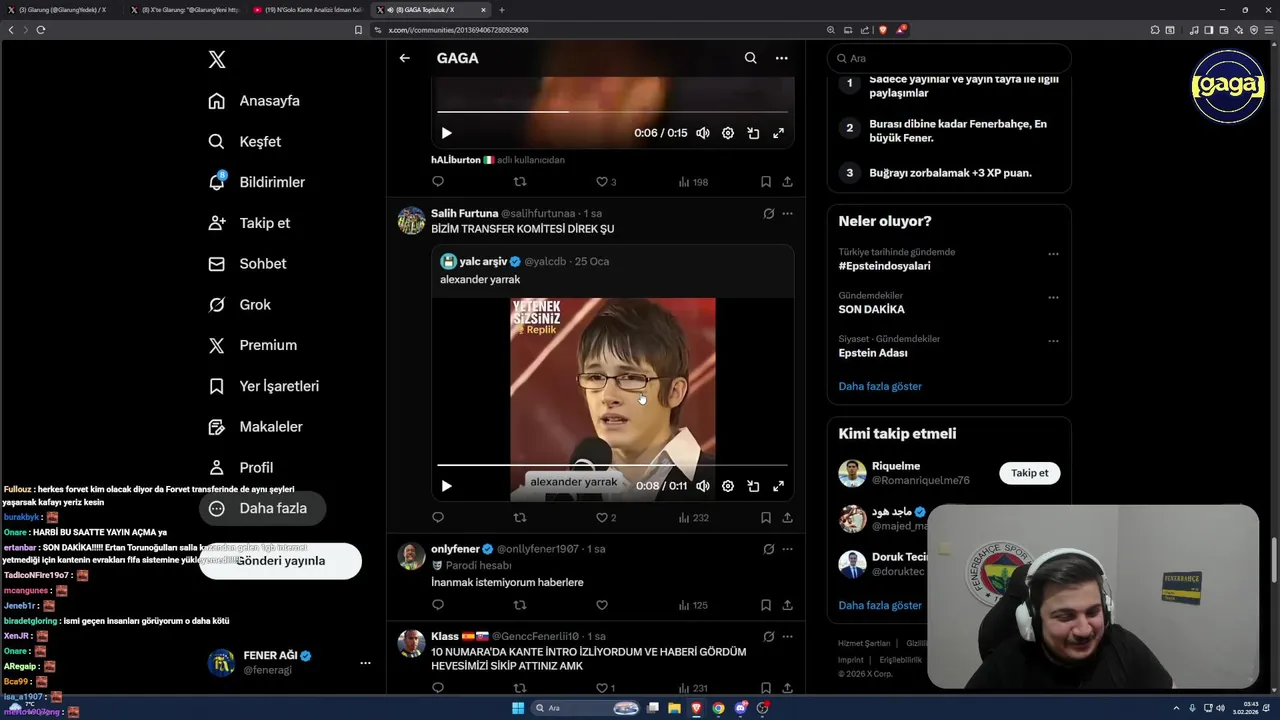Screen dimensions: 1280x720
Task: Open top video settings gear
Action: (728, 133)
